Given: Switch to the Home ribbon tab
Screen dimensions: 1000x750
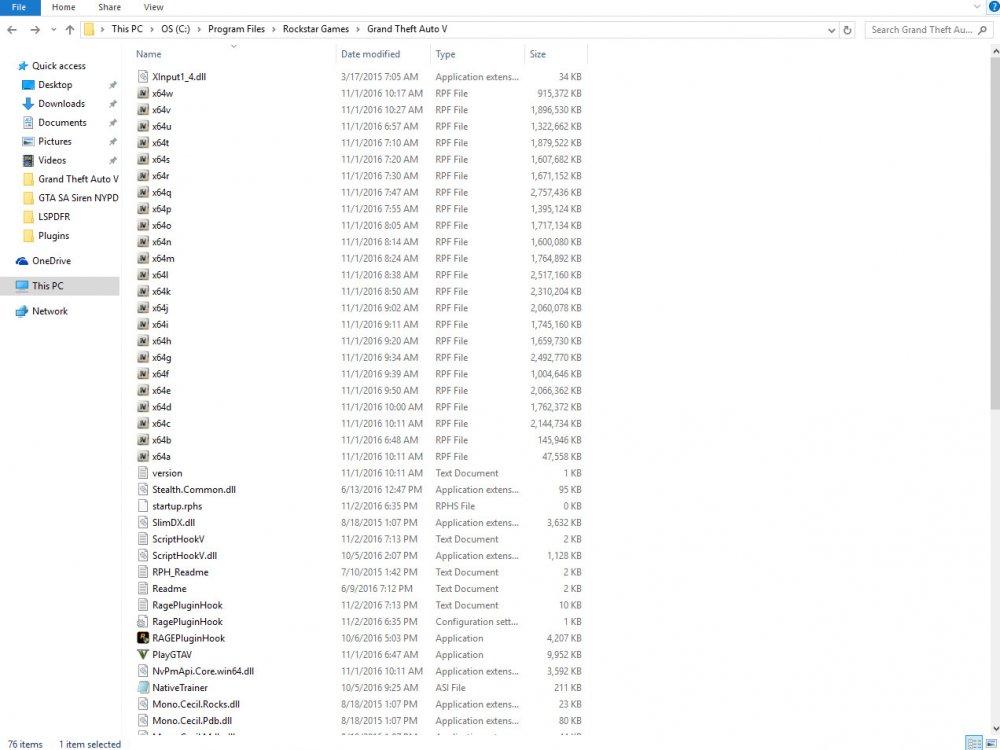Looking at the screenshot, I should click(x=63, y=7).
